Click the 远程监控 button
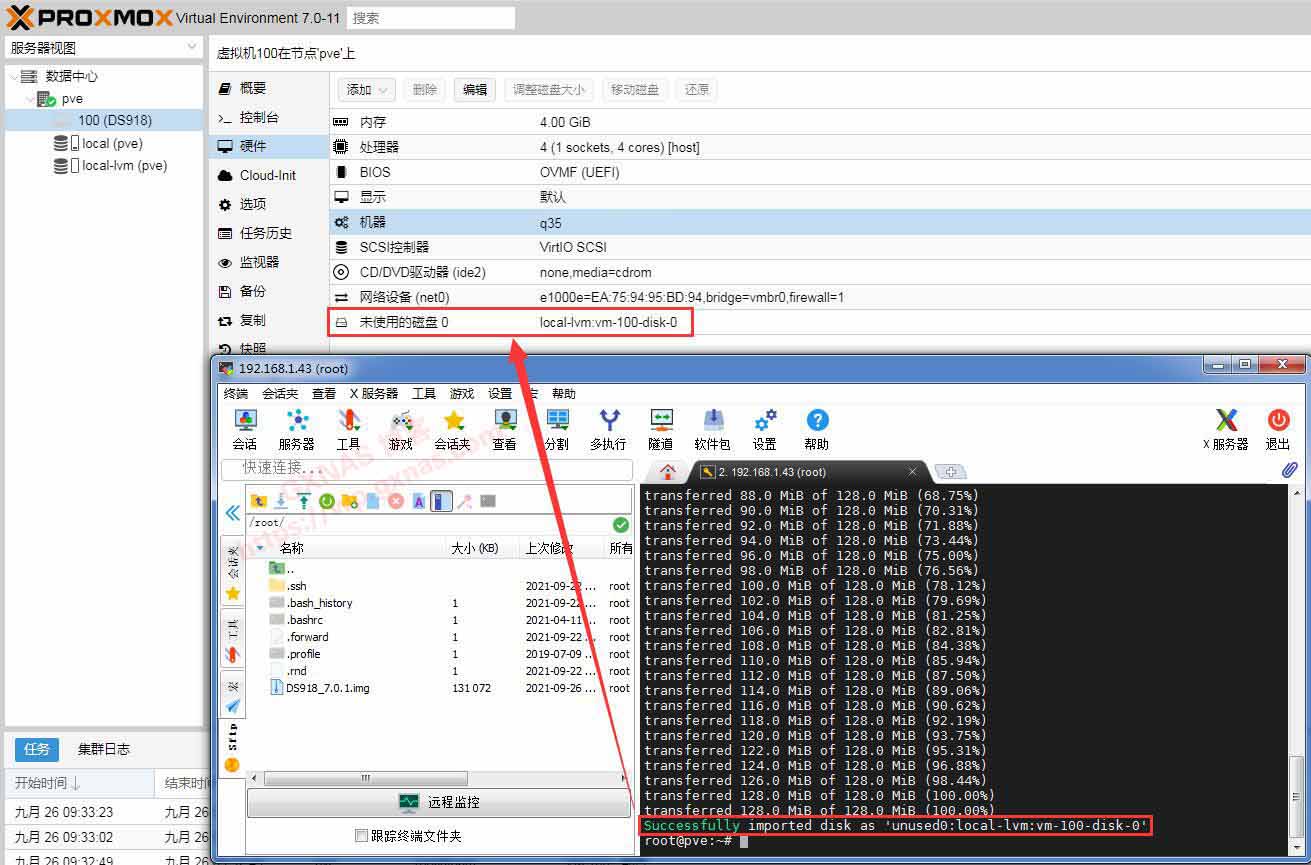Viewport: 1311px width, 865px height. [x=438, y=803]
